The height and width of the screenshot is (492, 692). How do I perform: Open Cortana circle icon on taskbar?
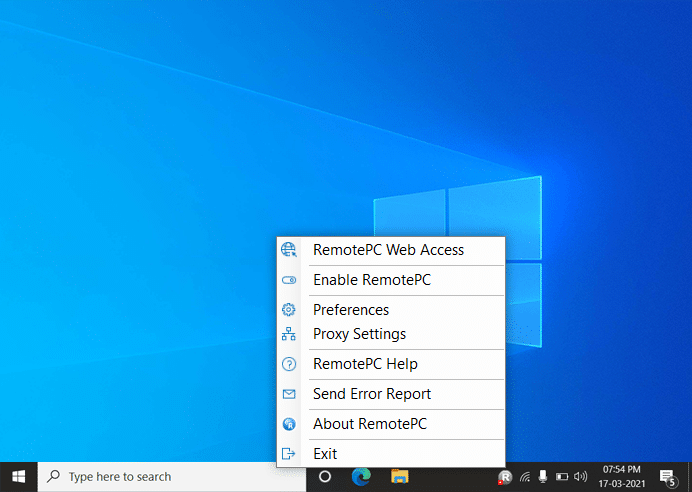325,477
